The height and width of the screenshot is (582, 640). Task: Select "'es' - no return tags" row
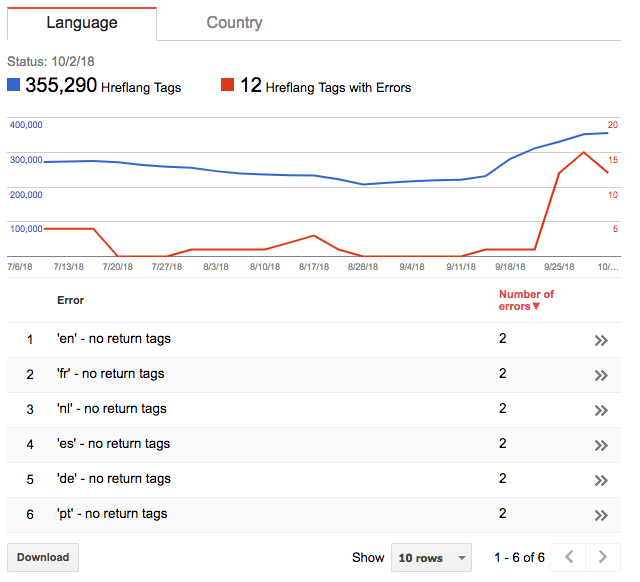click(314, 445)
